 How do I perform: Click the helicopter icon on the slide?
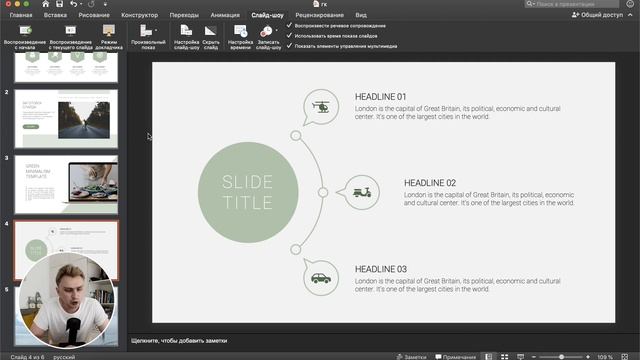tap(321, 107)
